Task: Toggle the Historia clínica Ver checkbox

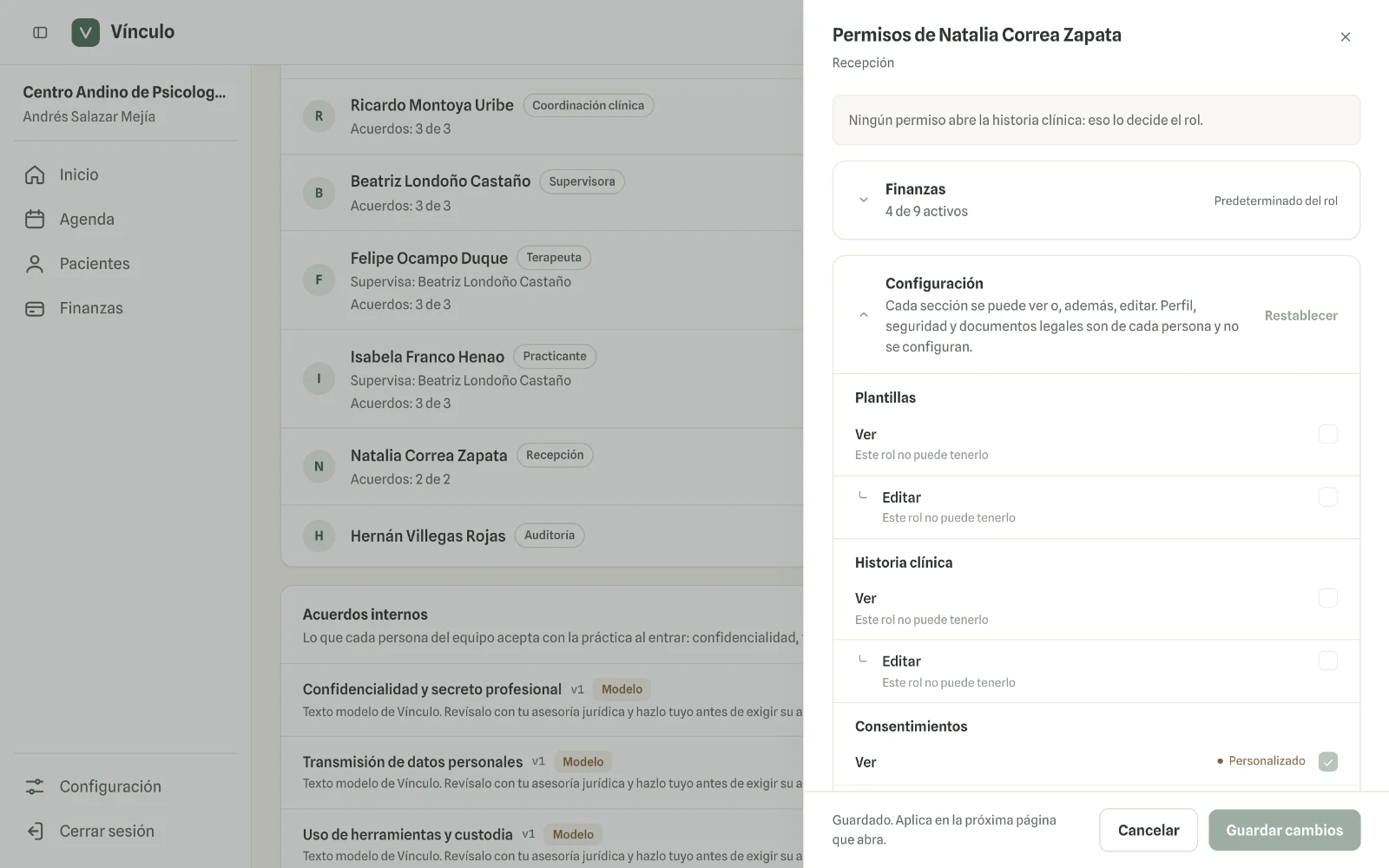Action: point(1328,598)
